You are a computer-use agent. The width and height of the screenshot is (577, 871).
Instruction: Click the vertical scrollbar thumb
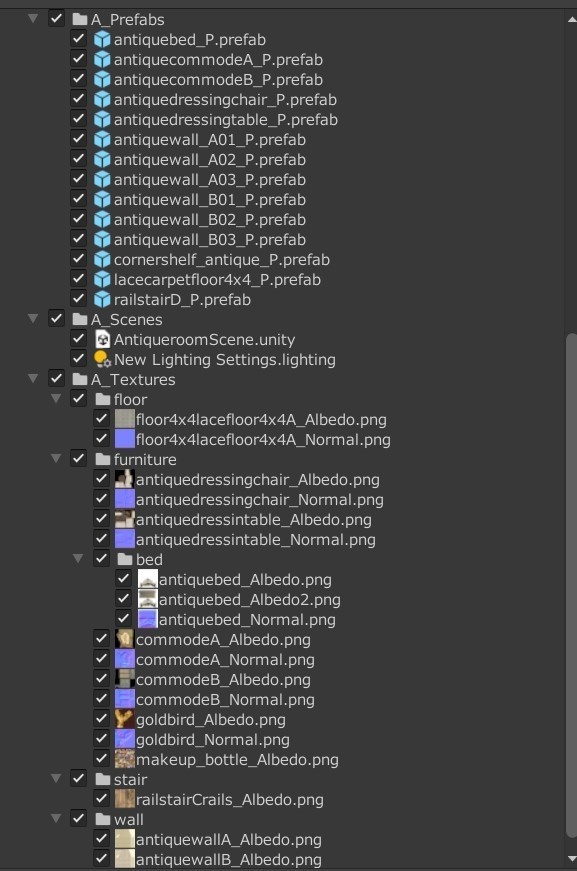[x=571, y=585]
